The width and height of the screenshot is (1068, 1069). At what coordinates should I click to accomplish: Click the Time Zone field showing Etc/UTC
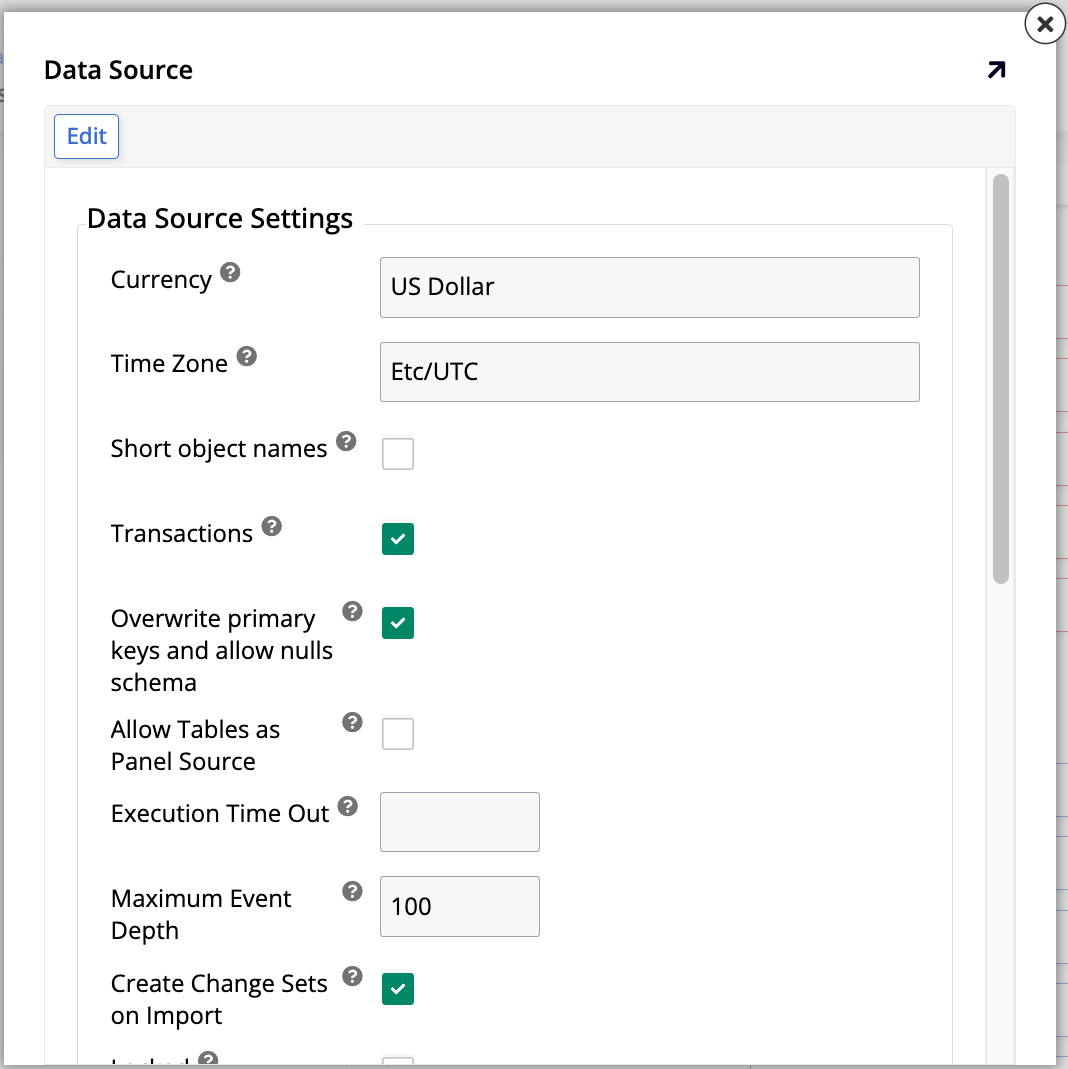[650, 372]
